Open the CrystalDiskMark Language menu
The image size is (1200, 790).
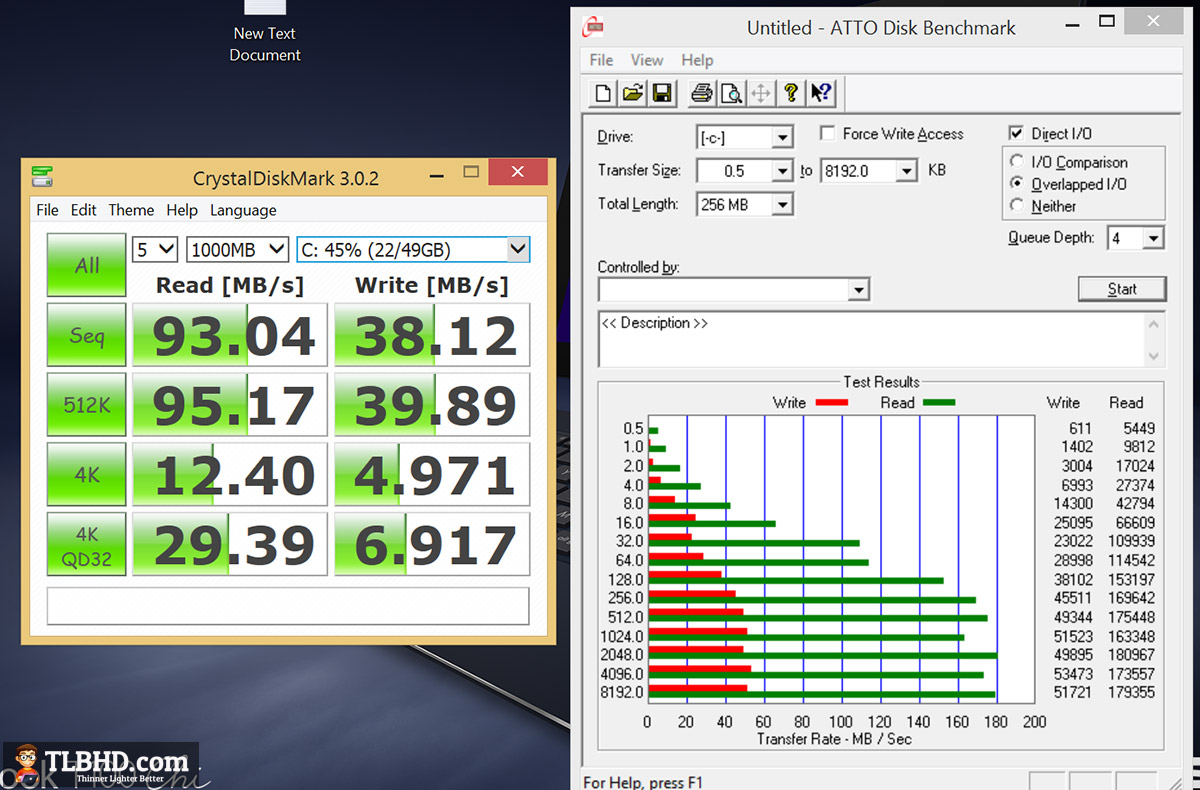click(x=243, y=210)
